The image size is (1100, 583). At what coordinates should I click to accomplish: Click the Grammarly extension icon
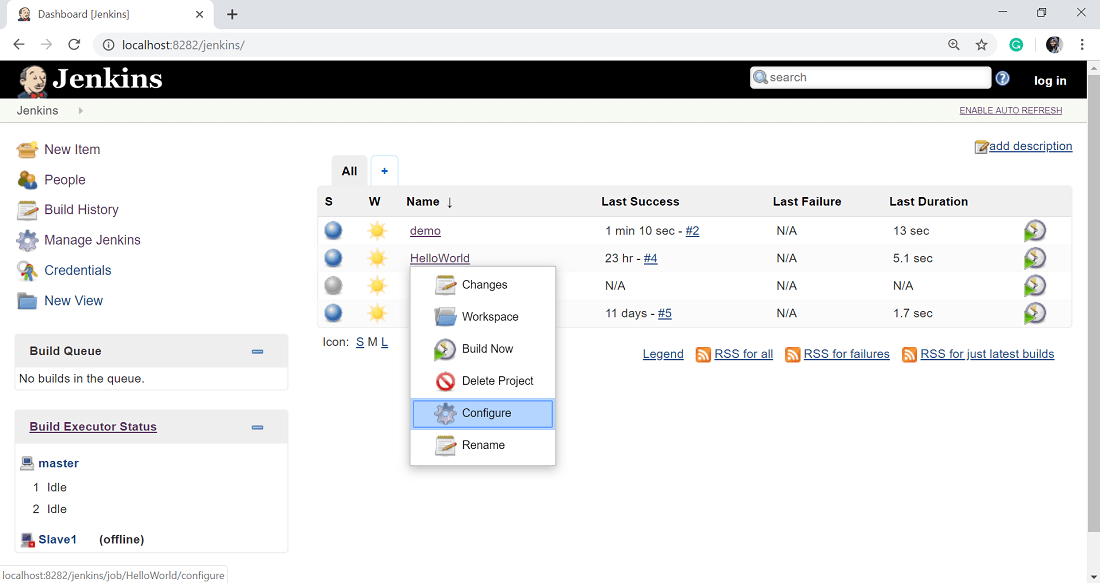1016,45
